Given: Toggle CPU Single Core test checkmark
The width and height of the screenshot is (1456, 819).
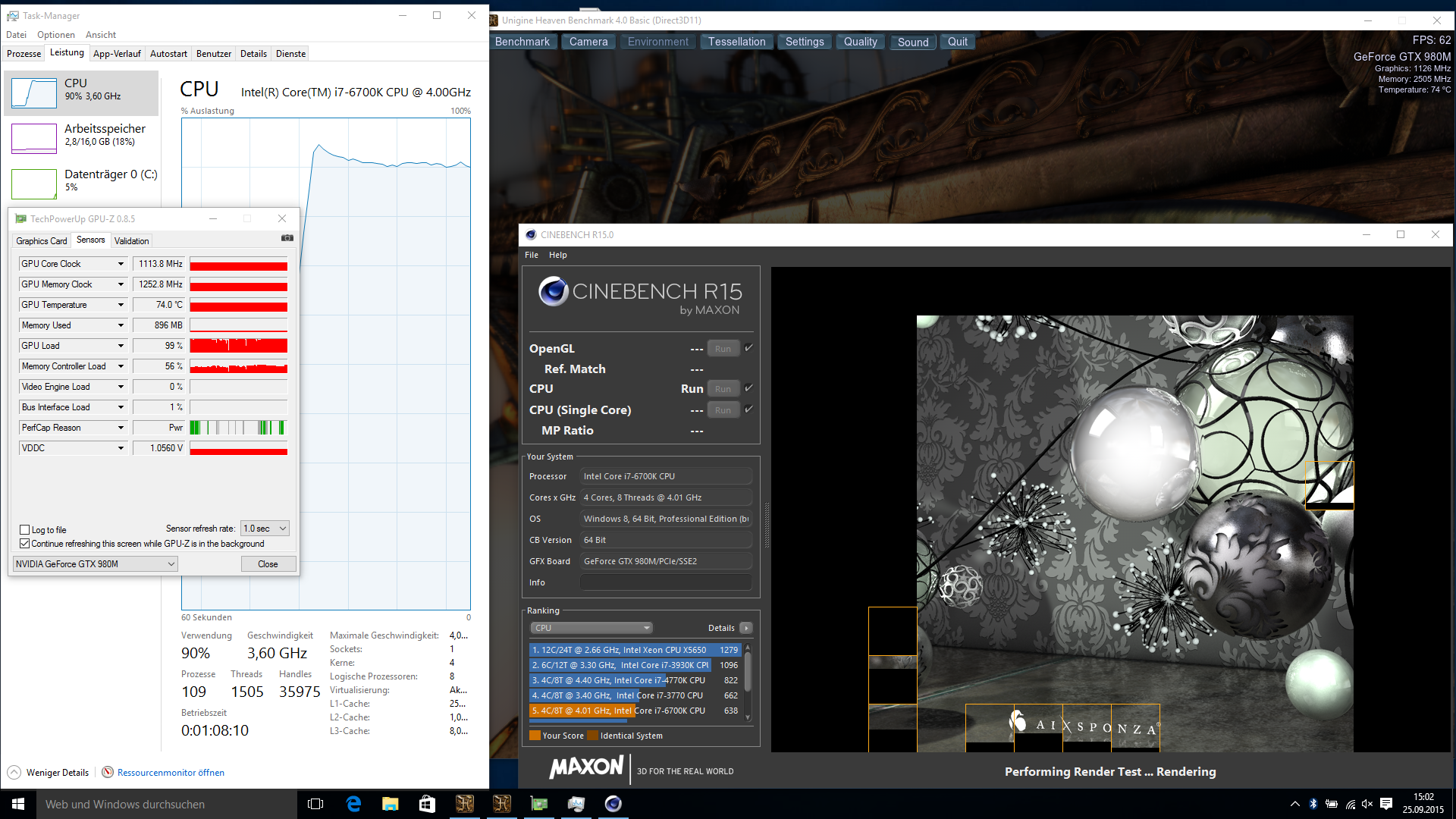Looking at the screenshot, I should point(748,409).
